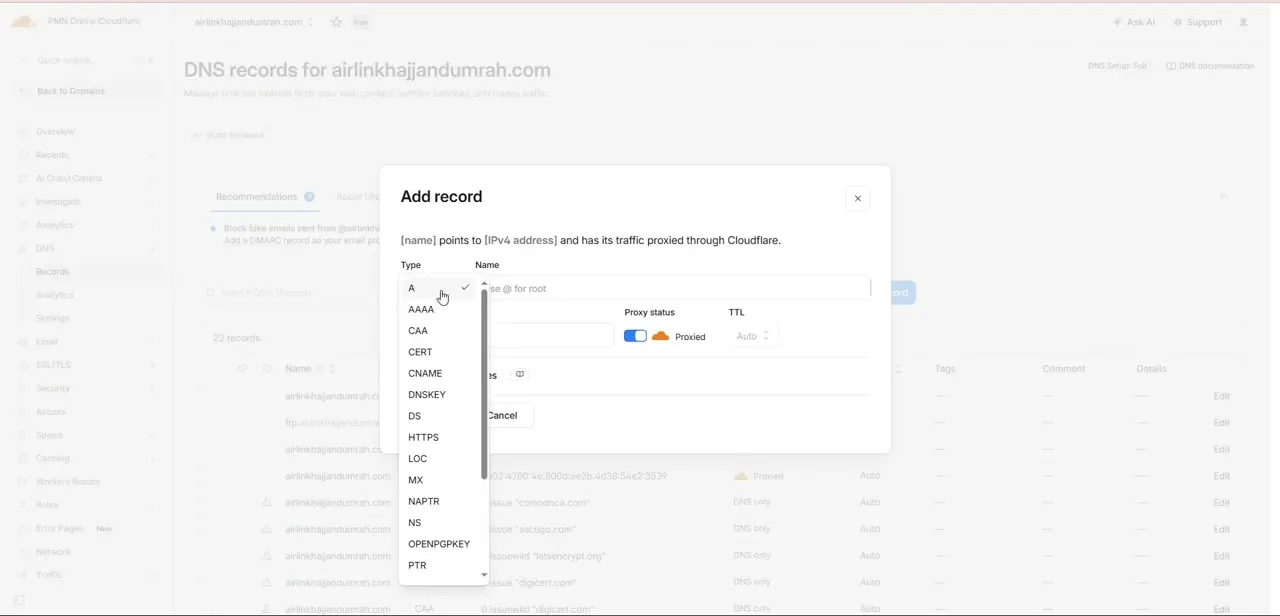Viewport: 1280px width, 616px height.
Task: Switch to Recommendations tab
Action: (x=266, y=197)
